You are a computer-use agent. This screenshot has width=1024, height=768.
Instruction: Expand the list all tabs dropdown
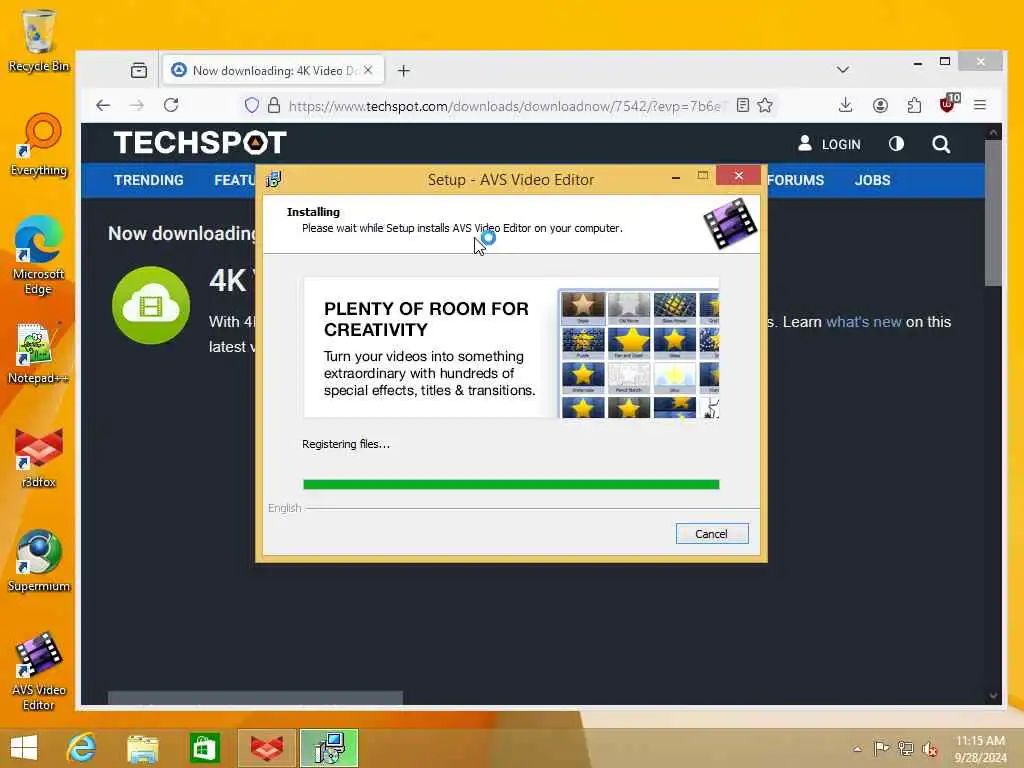pos(842,70)
